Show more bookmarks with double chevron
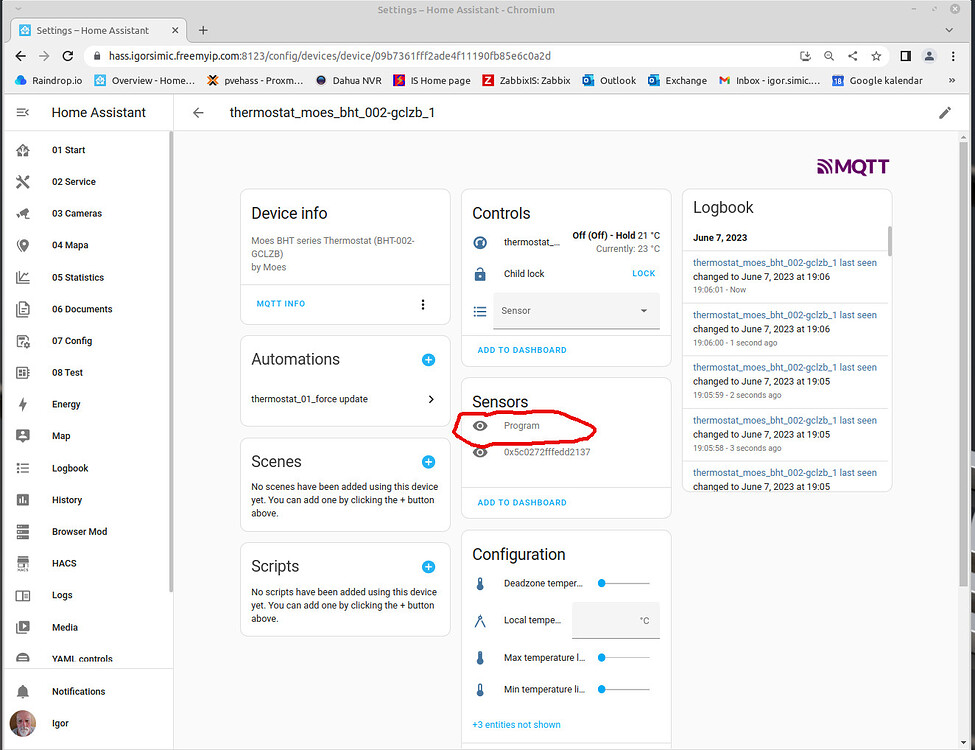The height and width of the screenshot is (750, 975). click(x=951, y=80)
